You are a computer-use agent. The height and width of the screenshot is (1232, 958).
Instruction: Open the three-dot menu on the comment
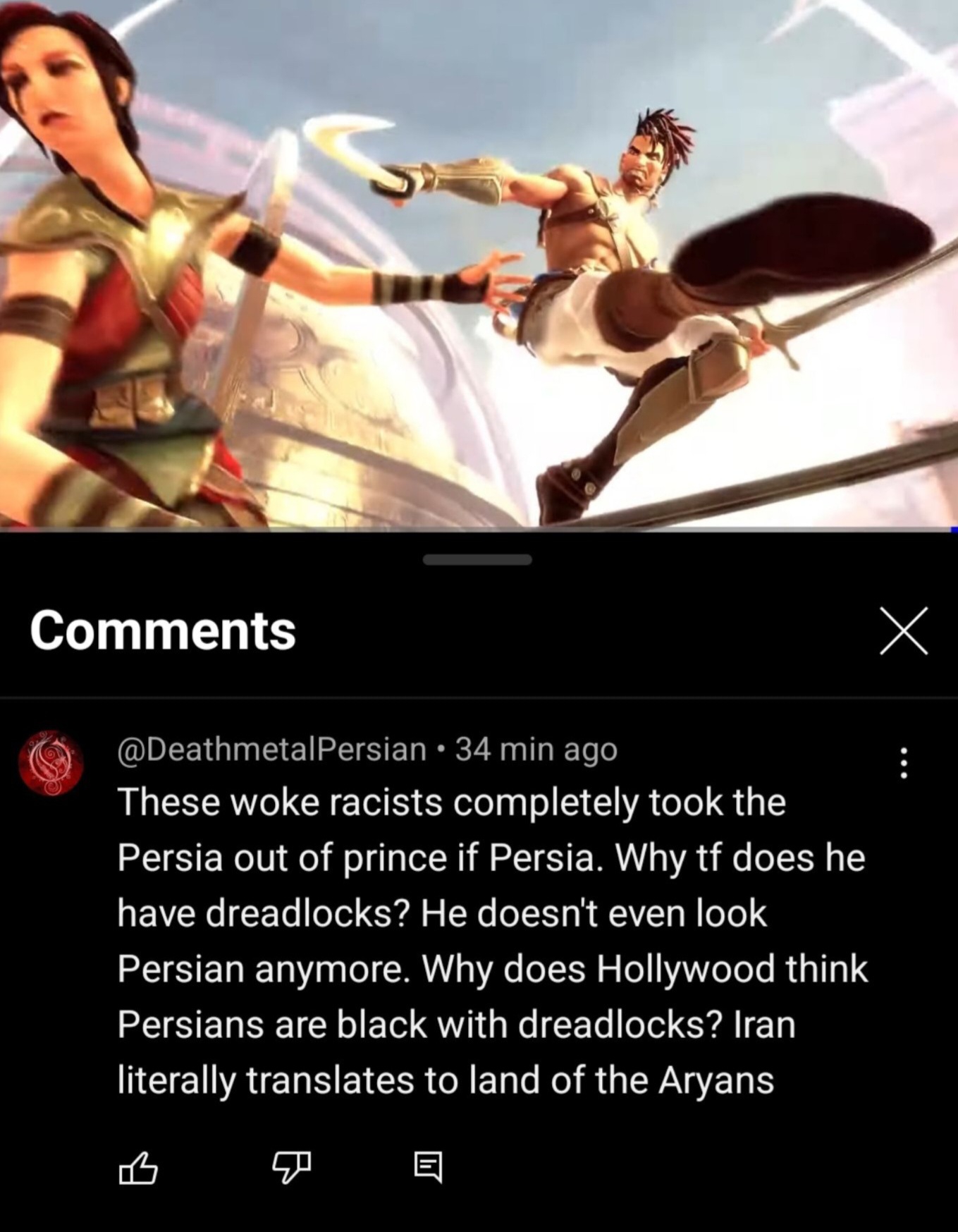point(904,763)
